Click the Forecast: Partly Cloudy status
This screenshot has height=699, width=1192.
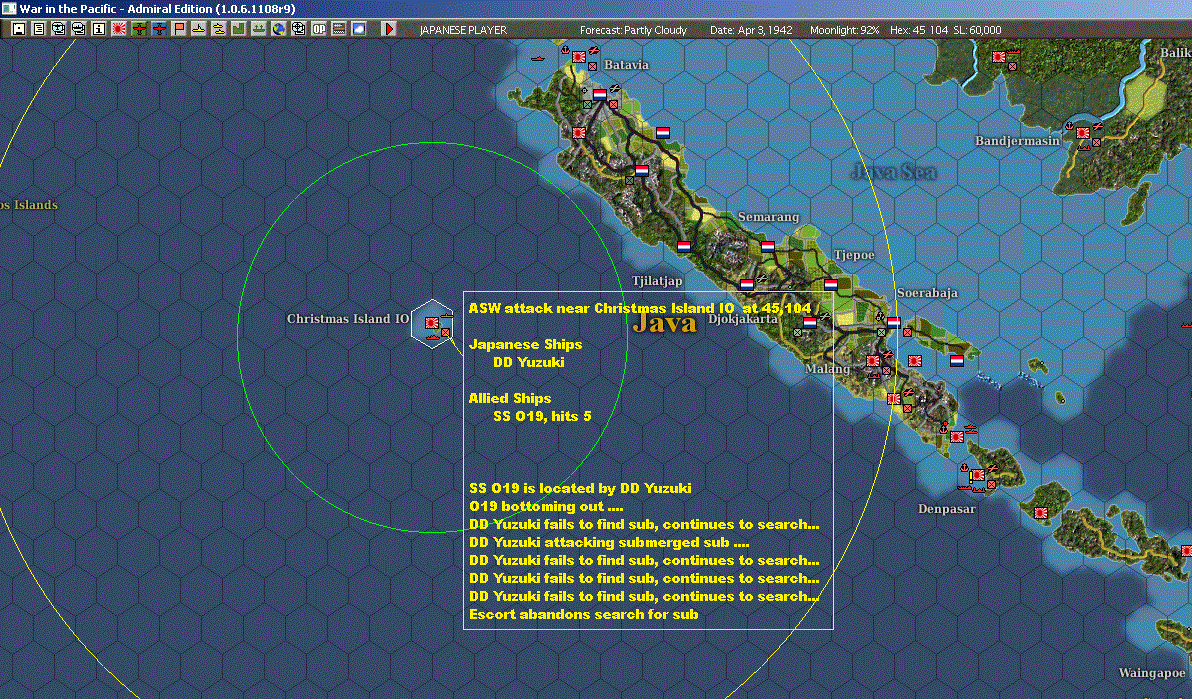[633, 30]
